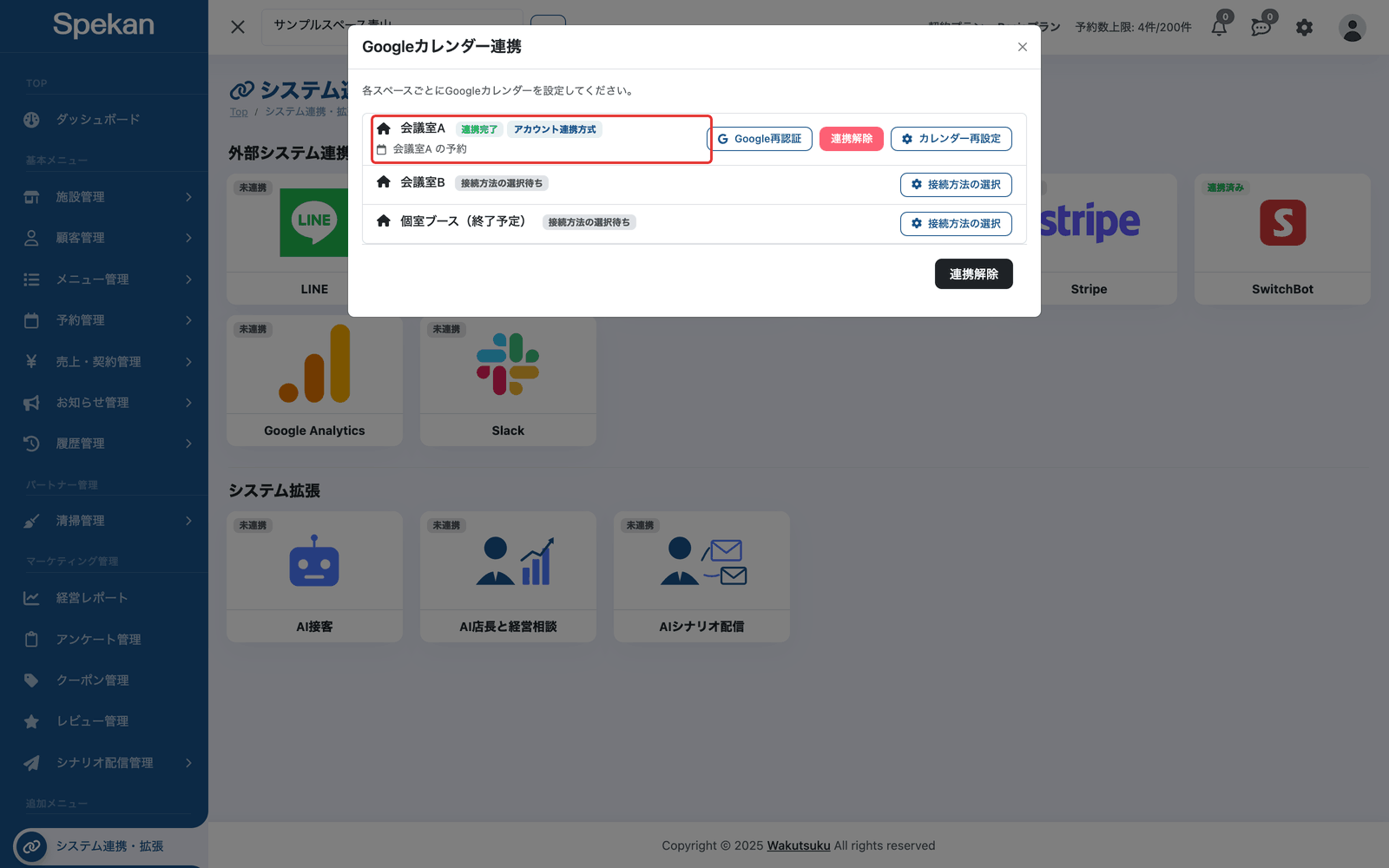Open the Google Analytics integration card

[314, 381]
